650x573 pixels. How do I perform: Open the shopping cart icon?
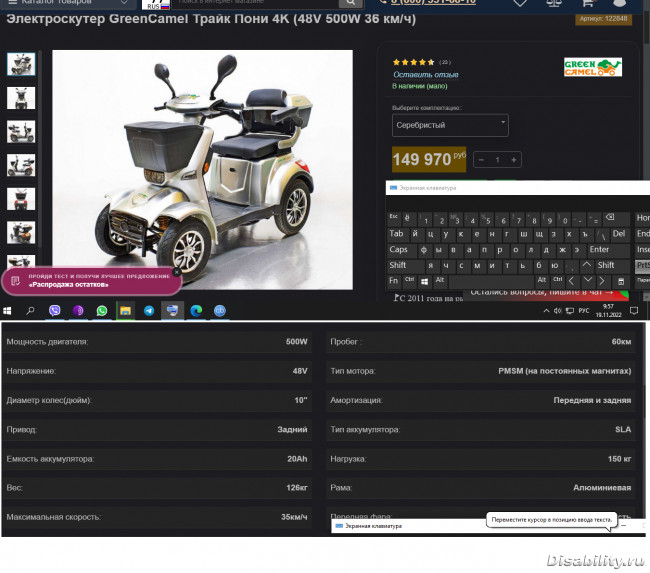587,3
